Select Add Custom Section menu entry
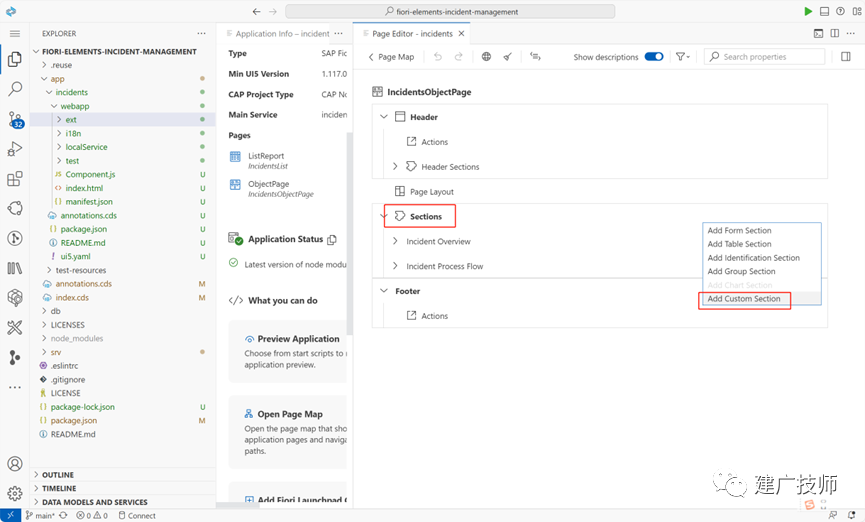865x522 pixels. coord(744,299)
